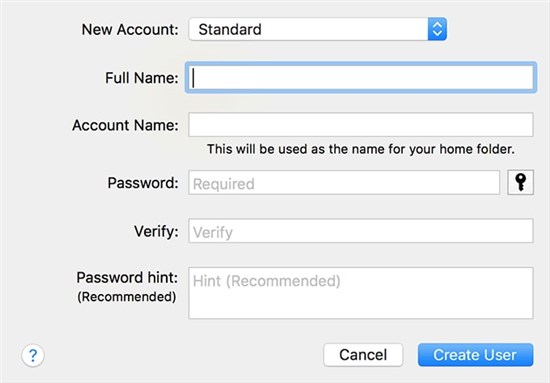The height and width of the screenshot is (383, 550).
Task: Open the New Account type dropdown showing Standard
Action: tap(317, 29)
